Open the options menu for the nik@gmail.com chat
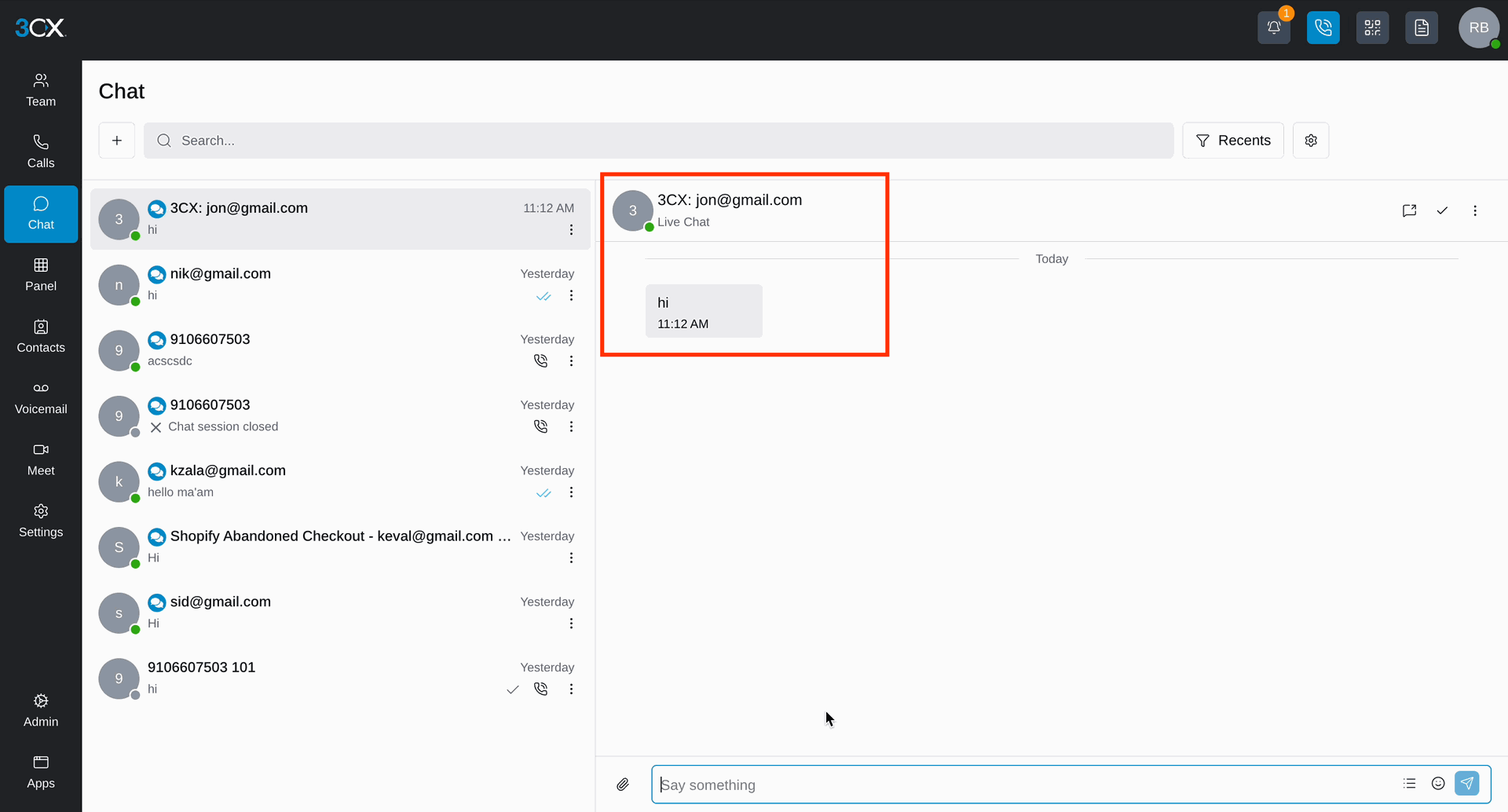 [x=571, y=295]
